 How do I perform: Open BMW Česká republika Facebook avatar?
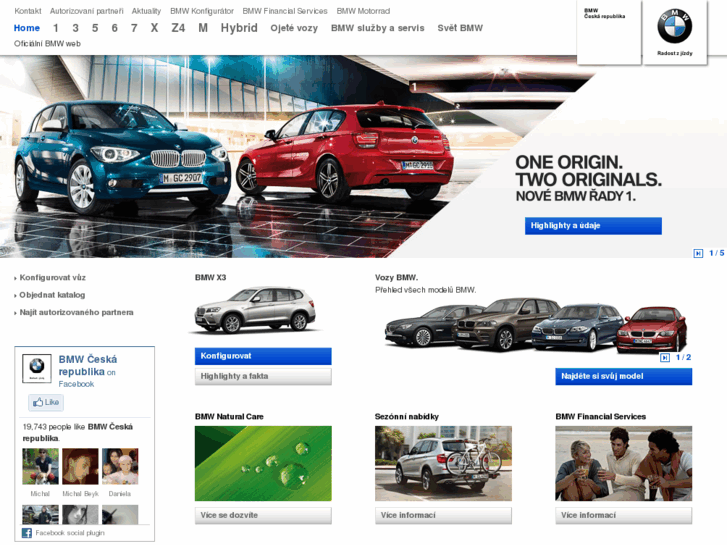37,369
